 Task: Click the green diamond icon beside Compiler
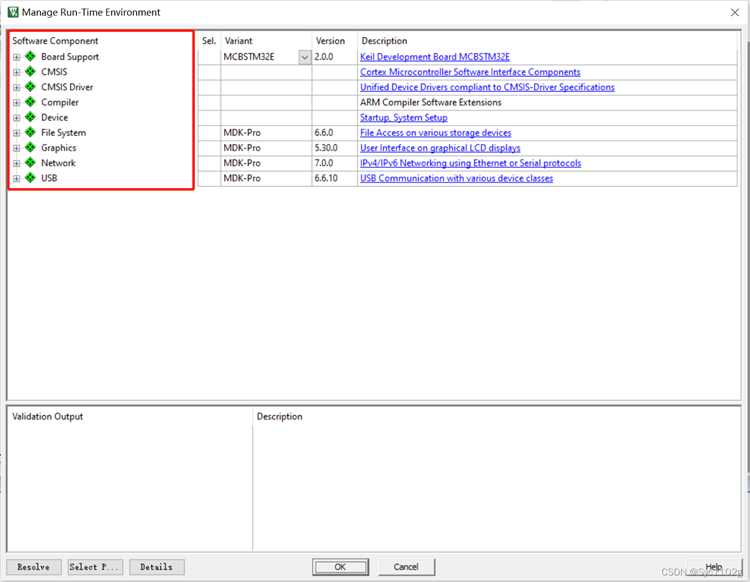(30, 102)
